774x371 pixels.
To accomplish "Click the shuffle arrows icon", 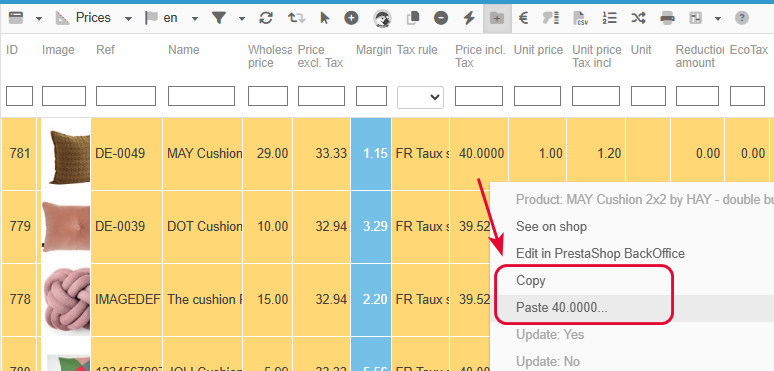I will click(x=638, y=18).
